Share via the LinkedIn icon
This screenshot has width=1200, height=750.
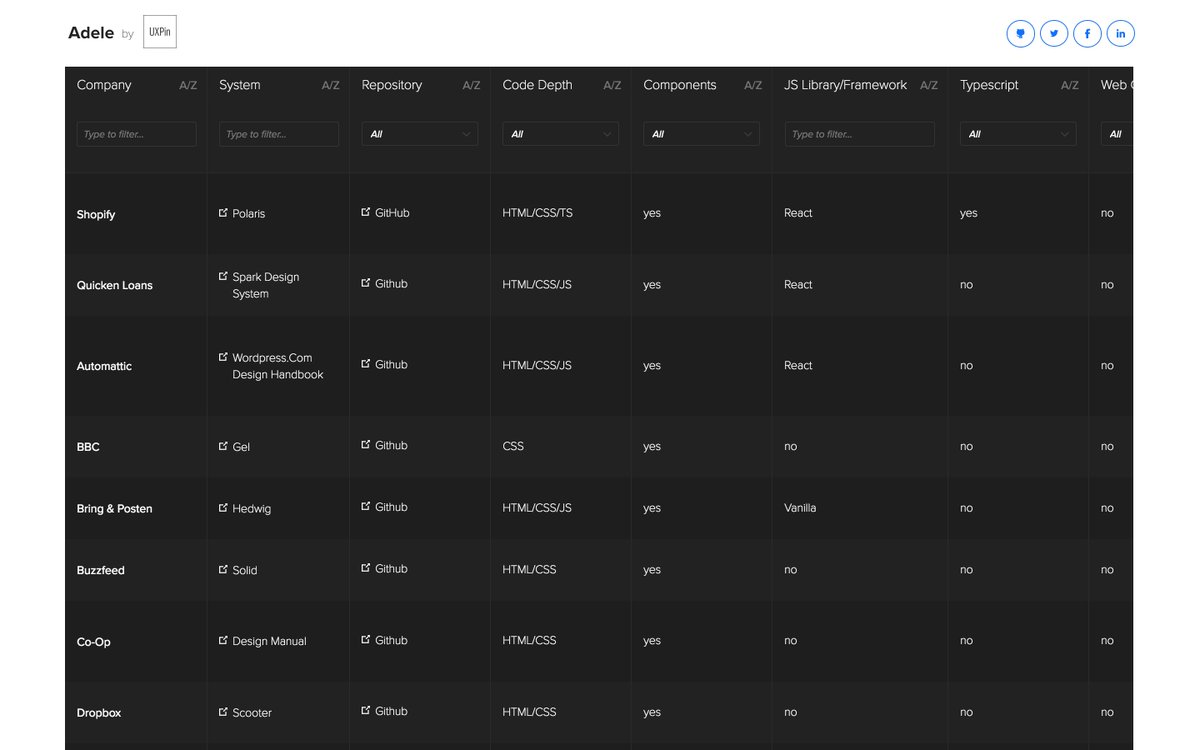tap(1121, 33)
